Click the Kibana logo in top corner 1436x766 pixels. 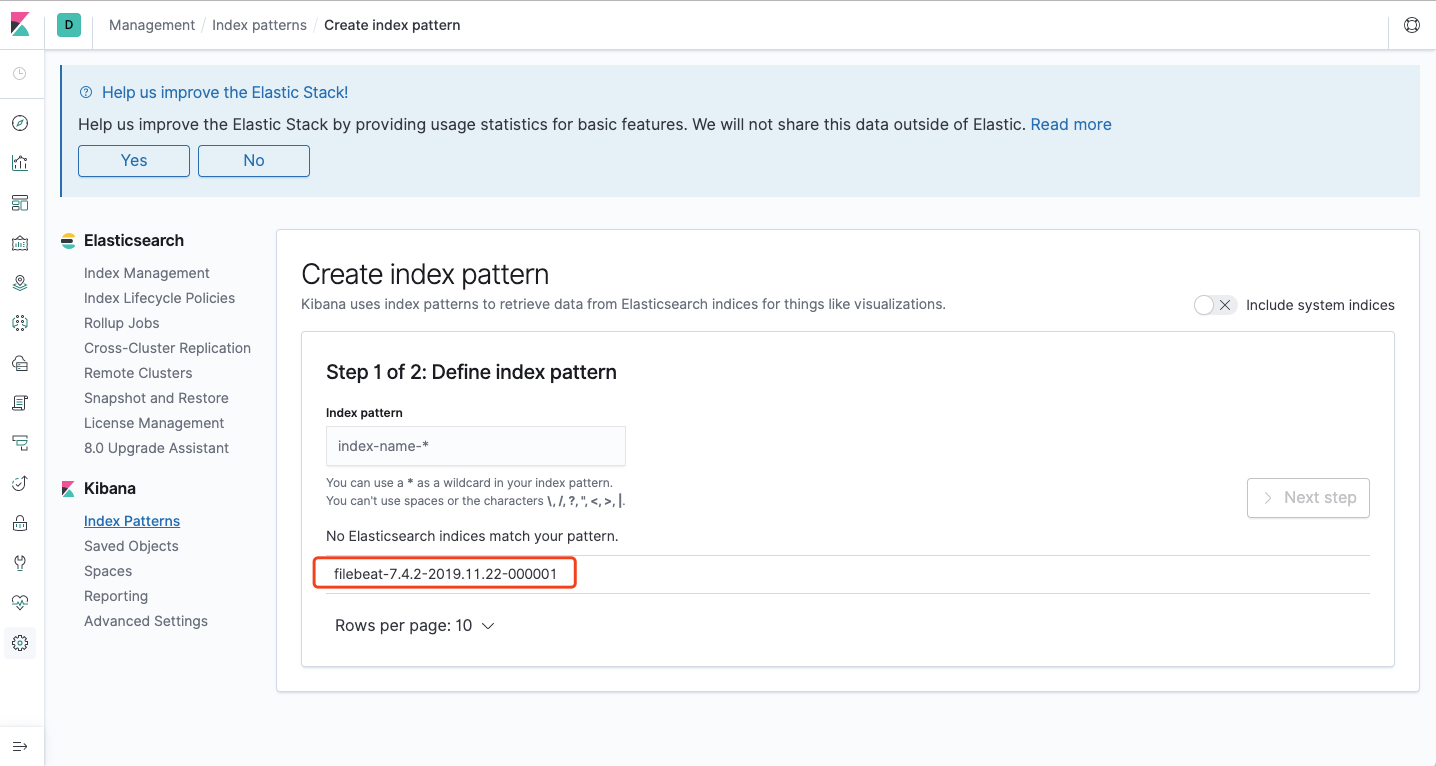pos(20,25)
